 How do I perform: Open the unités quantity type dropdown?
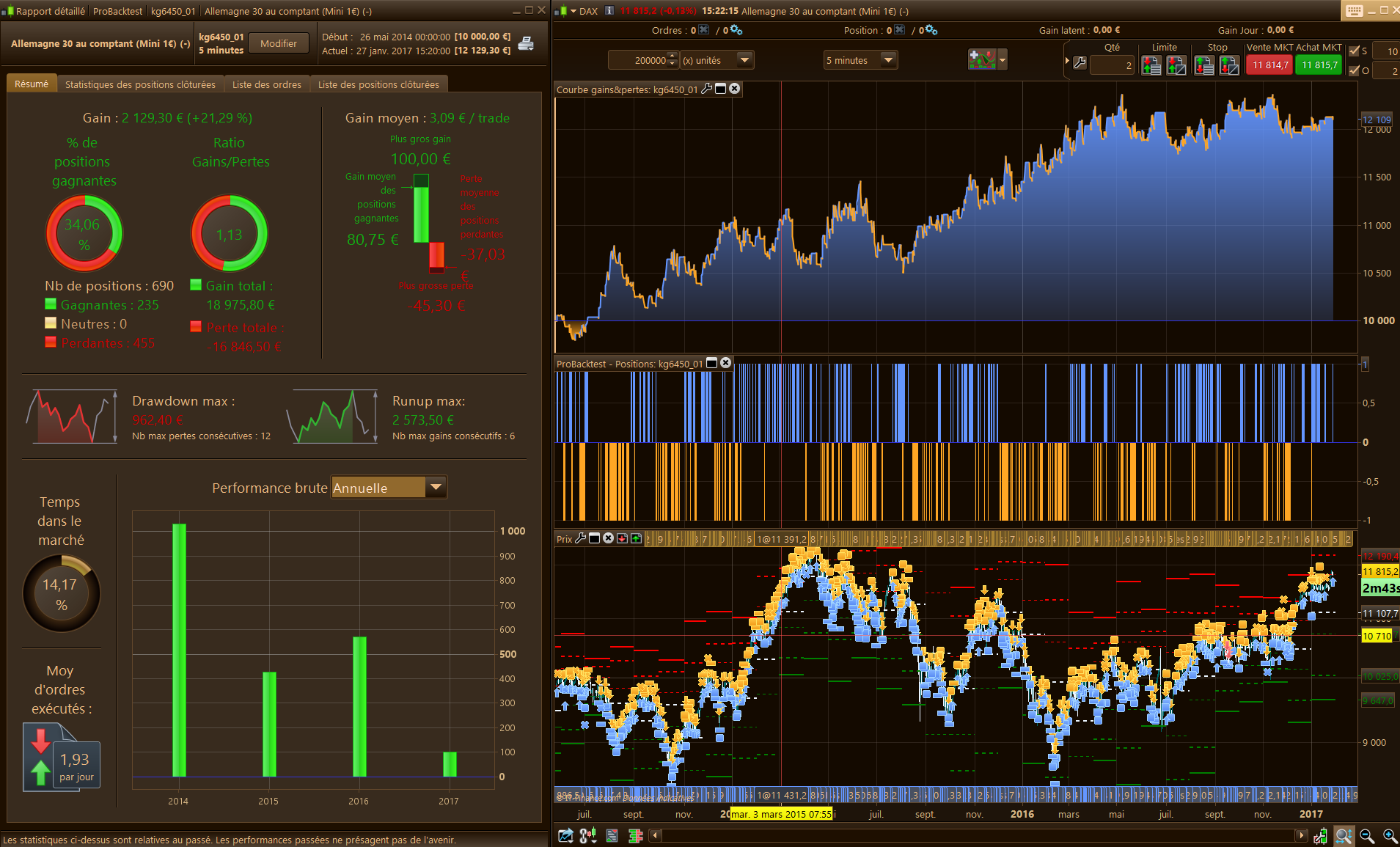coord(744,60)
